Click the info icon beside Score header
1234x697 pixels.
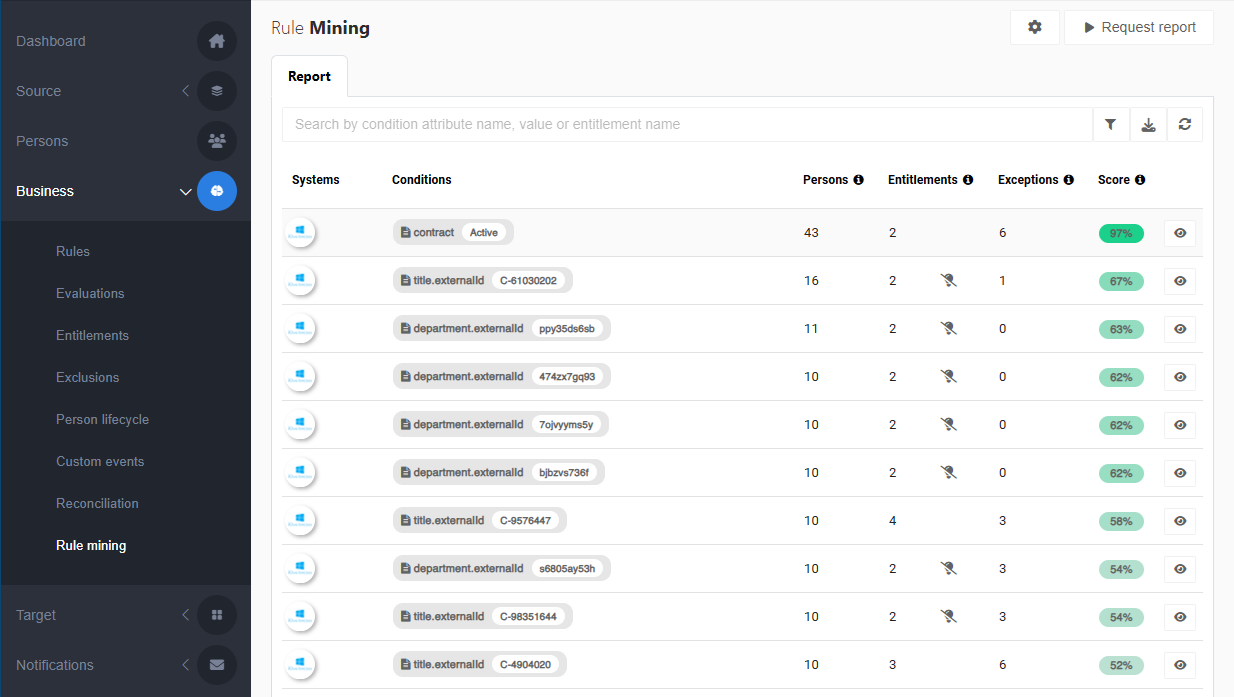point(1140,180)
